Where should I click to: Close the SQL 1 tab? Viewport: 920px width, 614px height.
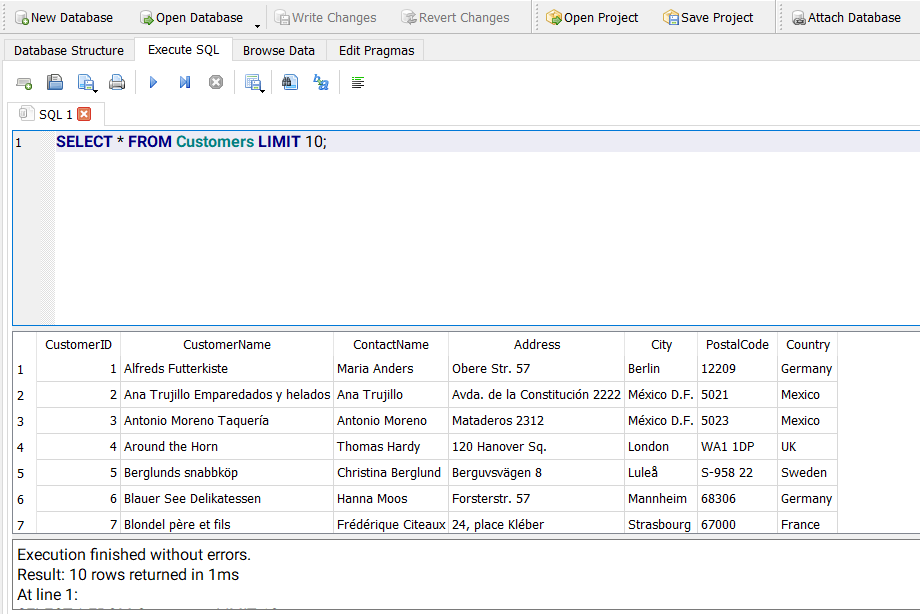[84, 114]
